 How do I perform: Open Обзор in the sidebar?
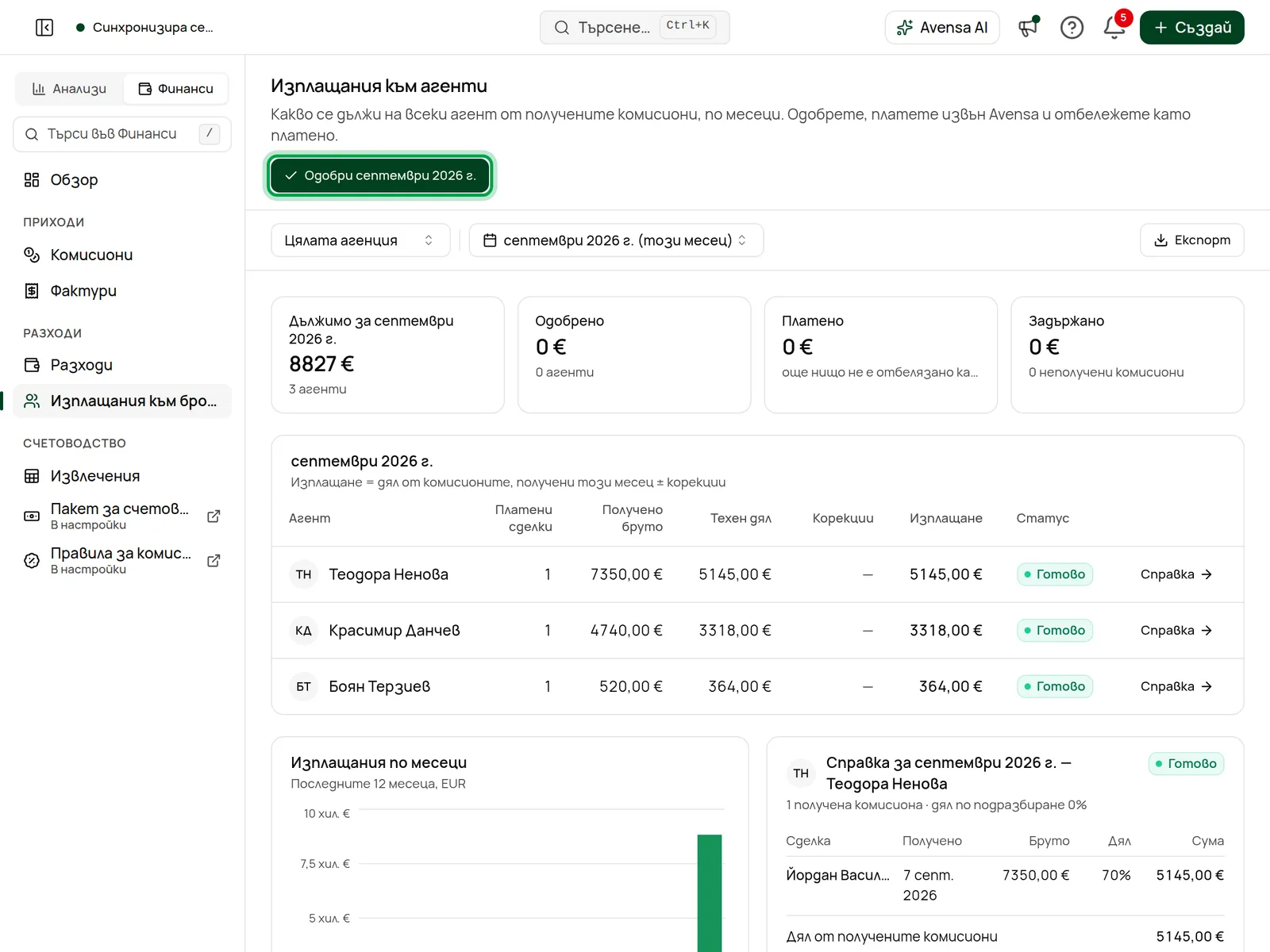point(122,180)
